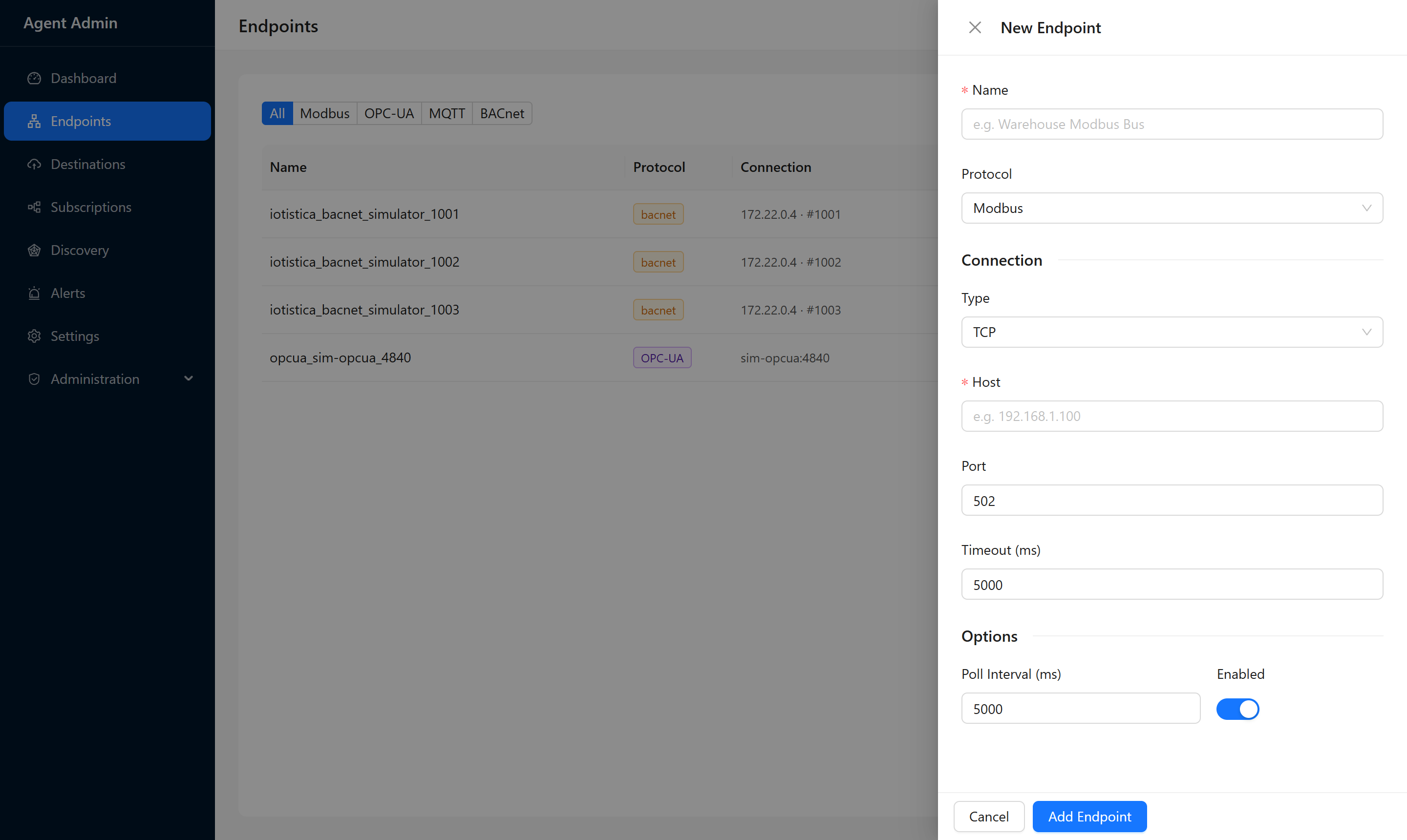Expand the Administration submenu chevron
This screenshot has height=840, width=1407.
point(189,378)
